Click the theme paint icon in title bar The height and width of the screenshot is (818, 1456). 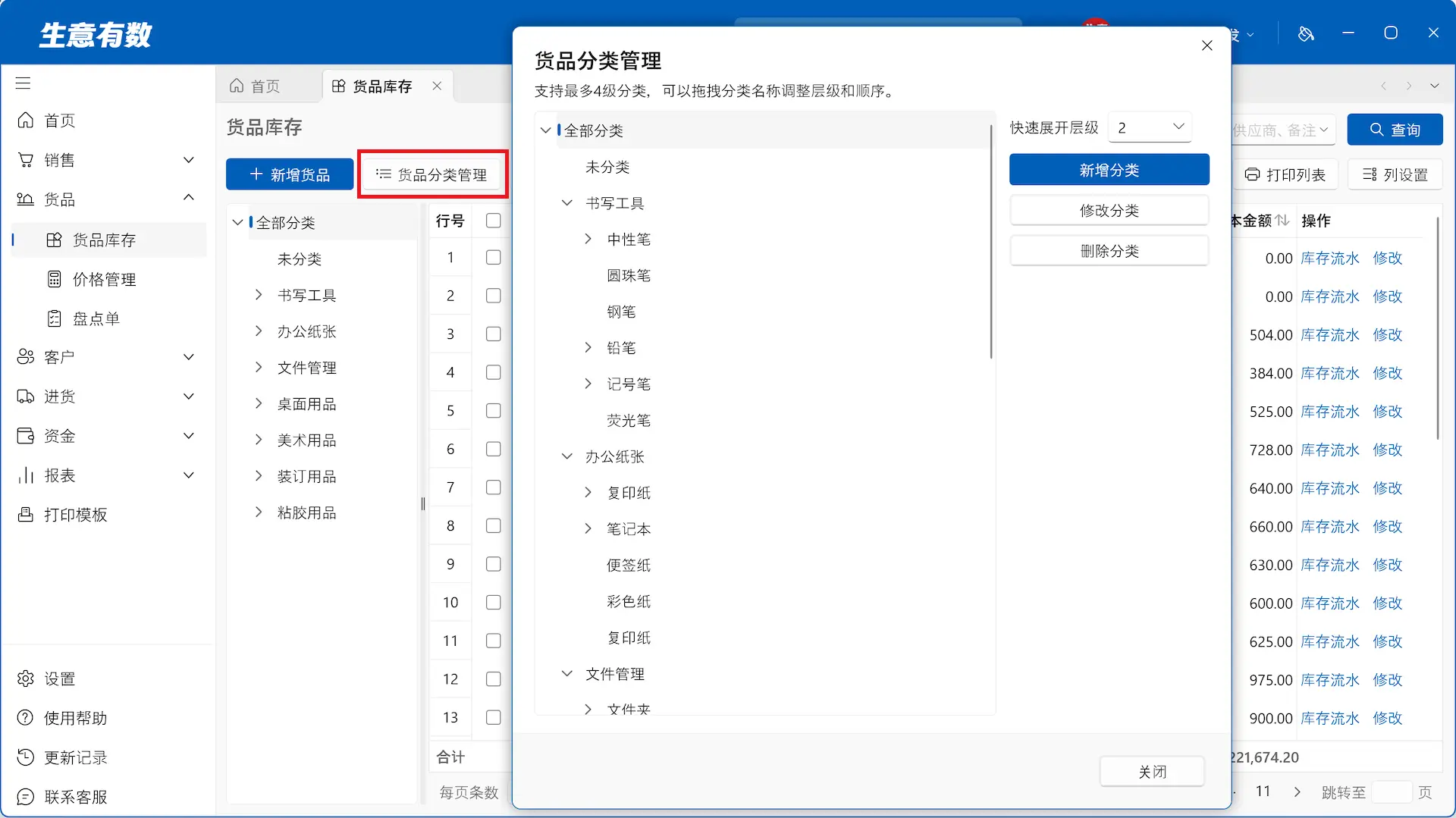1306,33
